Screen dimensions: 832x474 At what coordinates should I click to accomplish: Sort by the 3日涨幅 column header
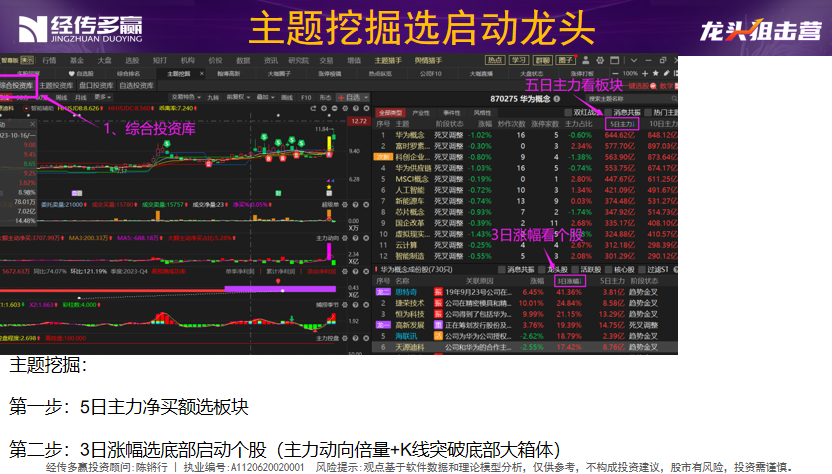(570, 281)
